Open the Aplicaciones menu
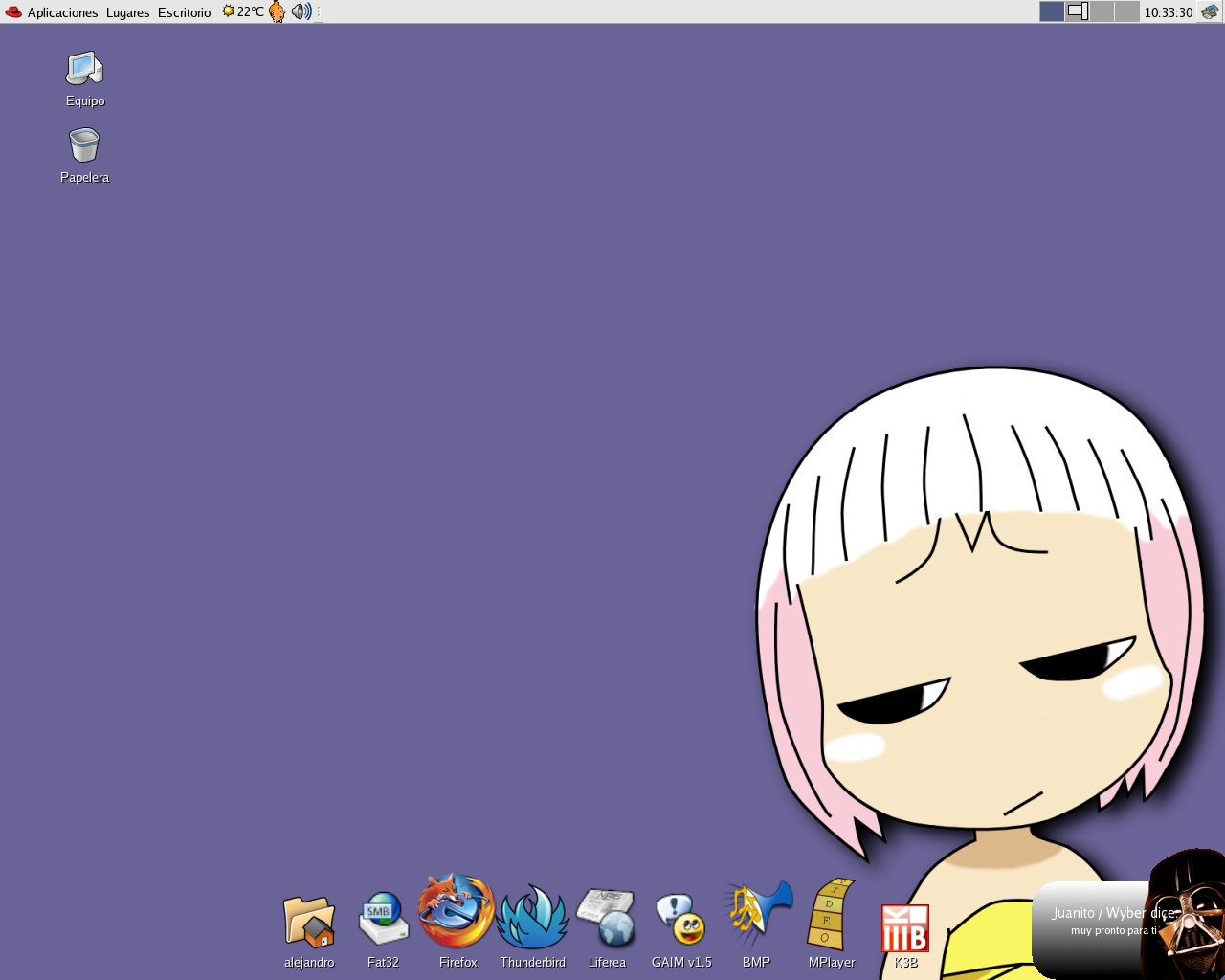The height and width of the screenshot is (980, 1225). point(62,12)
